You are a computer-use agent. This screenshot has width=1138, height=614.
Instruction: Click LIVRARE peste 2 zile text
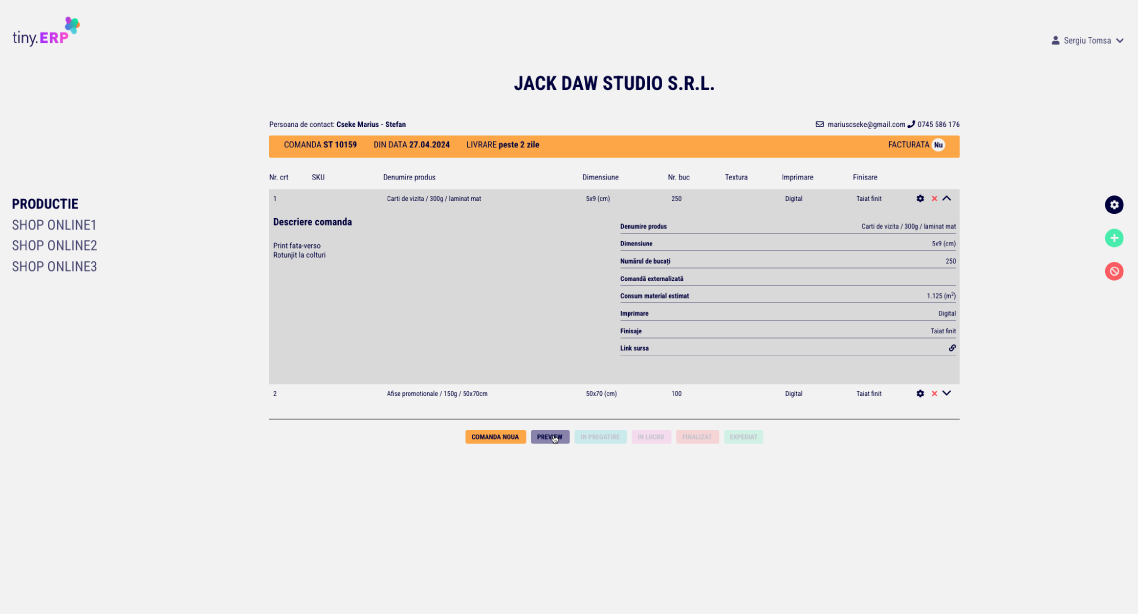[502, 145]
